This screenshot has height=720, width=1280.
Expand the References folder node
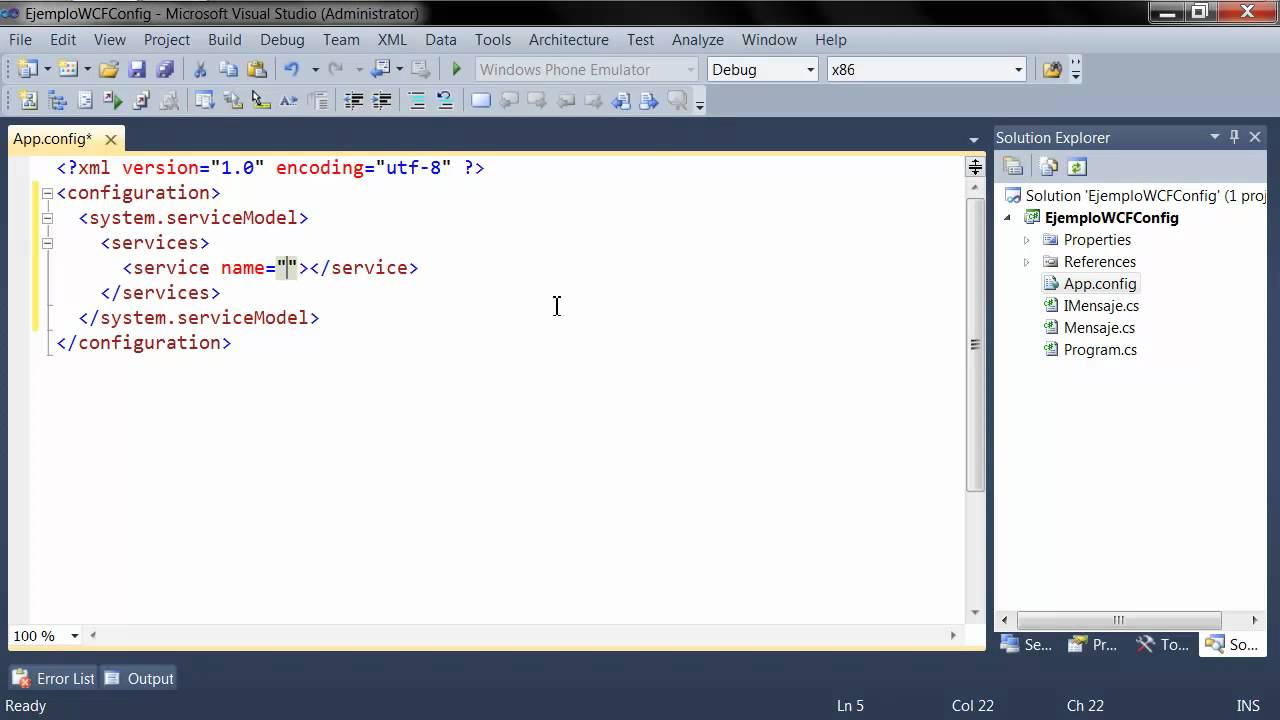1026,262
